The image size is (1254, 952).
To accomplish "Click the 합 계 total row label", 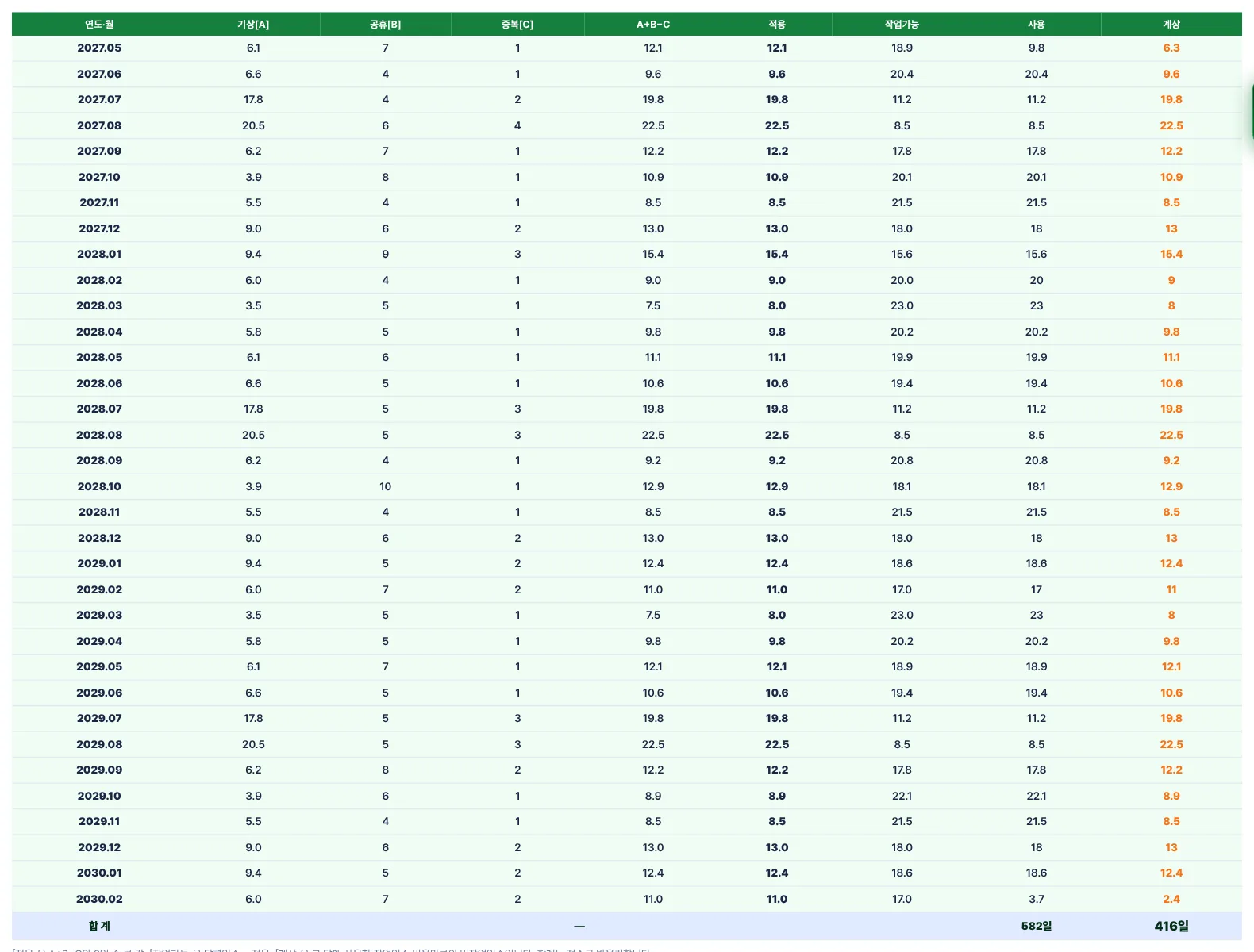I will pyautogui.click(x=99, y=926).
